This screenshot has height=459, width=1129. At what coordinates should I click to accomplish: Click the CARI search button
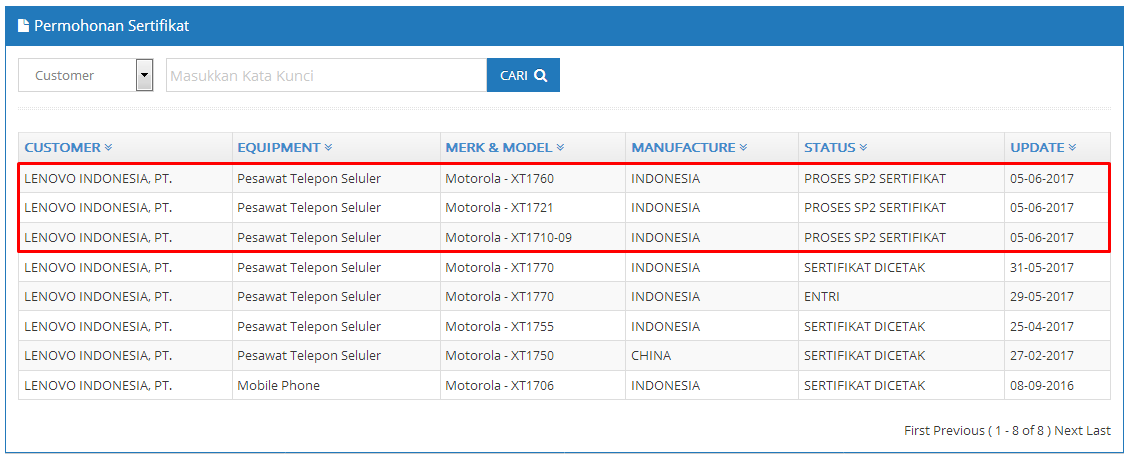click(x=523, y=75)
